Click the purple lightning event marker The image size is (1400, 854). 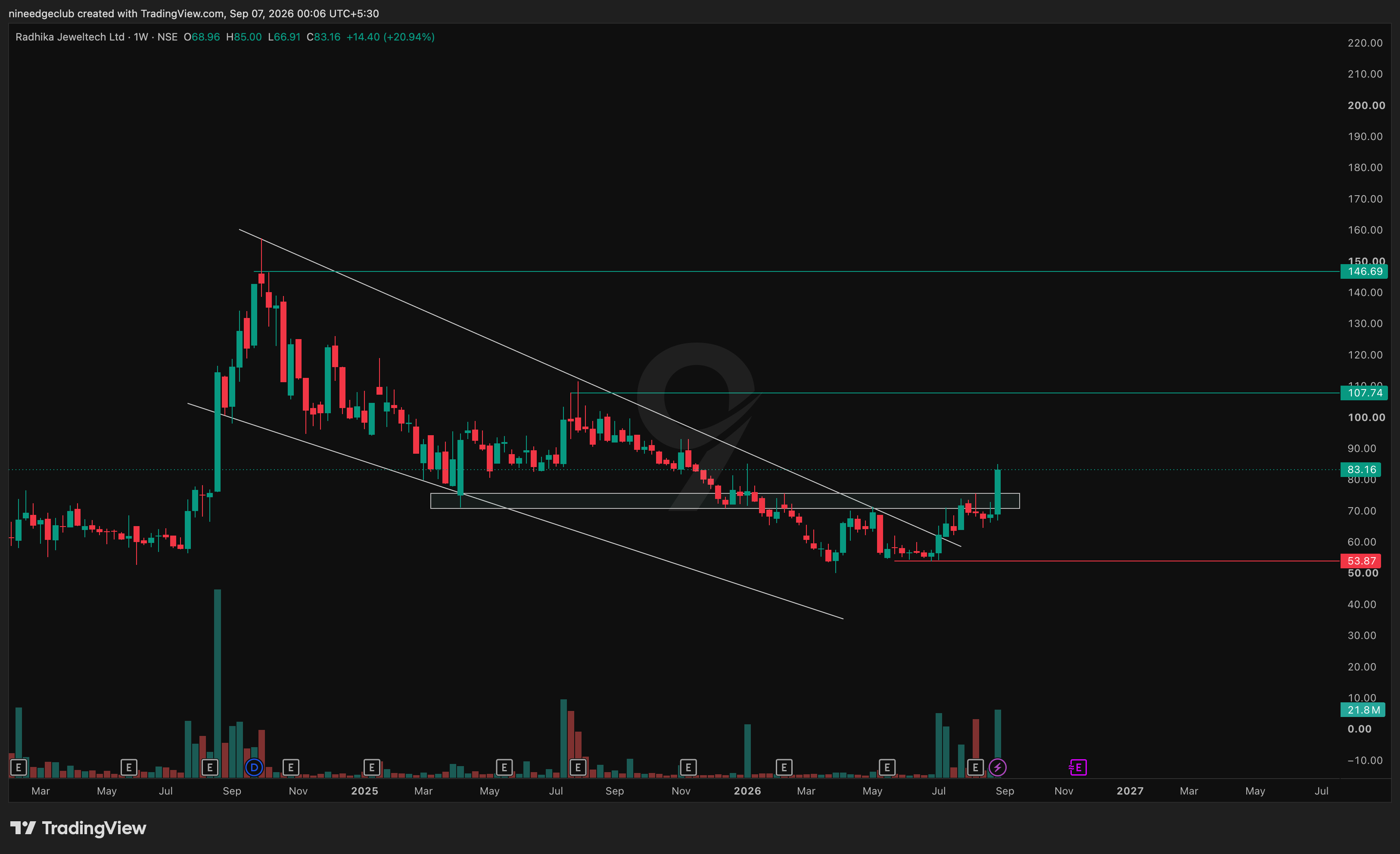998,768
